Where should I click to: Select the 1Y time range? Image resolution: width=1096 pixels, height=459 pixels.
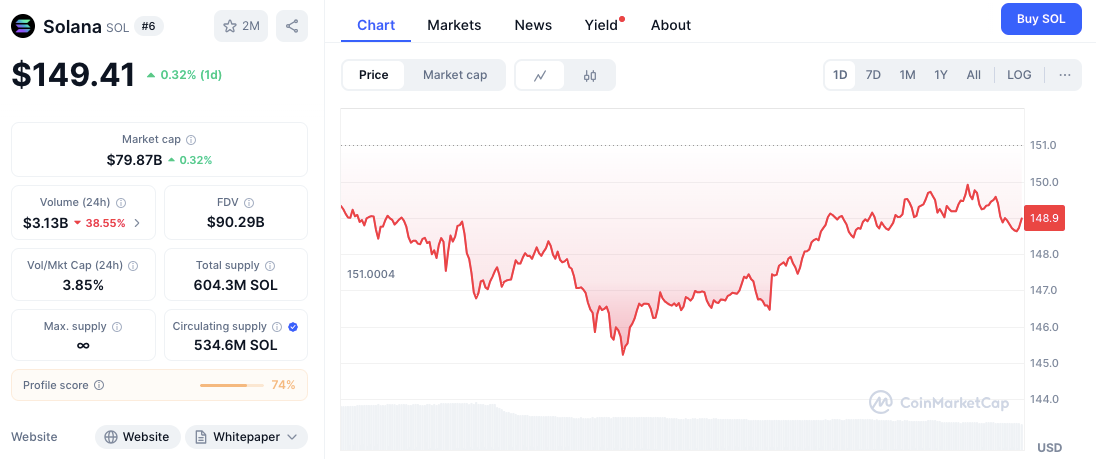[941, 75]
